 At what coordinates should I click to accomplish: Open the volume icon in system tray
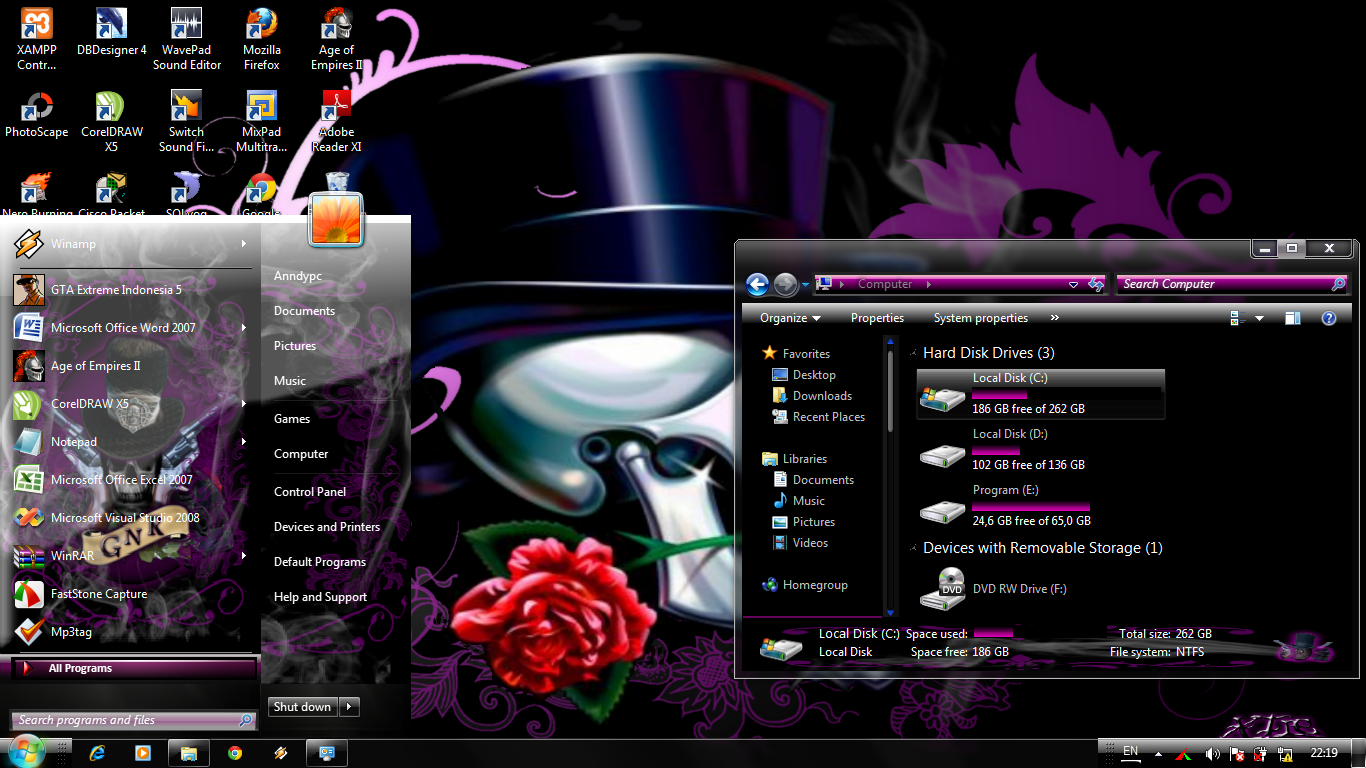1212,754
